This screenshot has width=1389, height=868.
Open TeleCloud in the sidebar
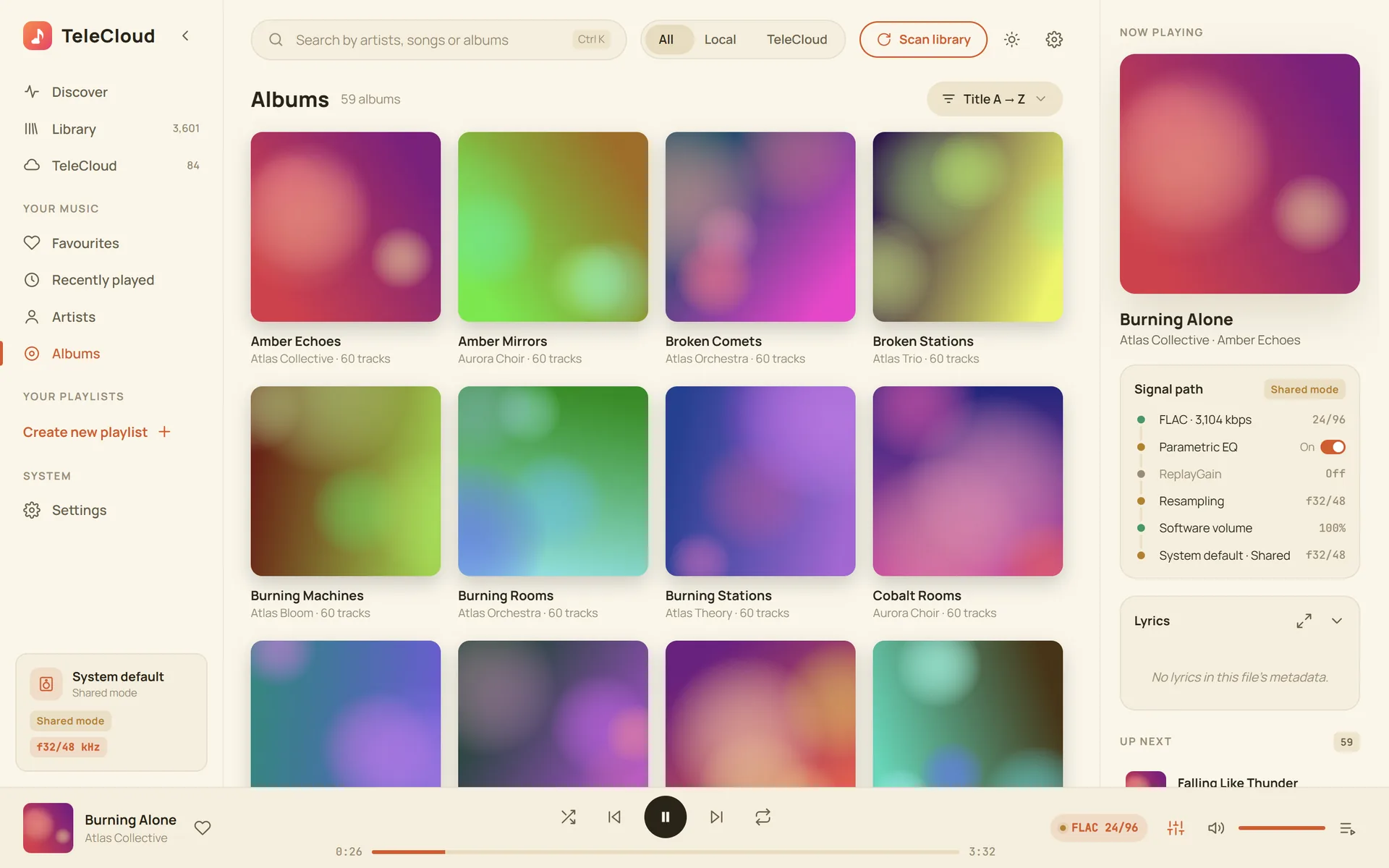[111, 166]
